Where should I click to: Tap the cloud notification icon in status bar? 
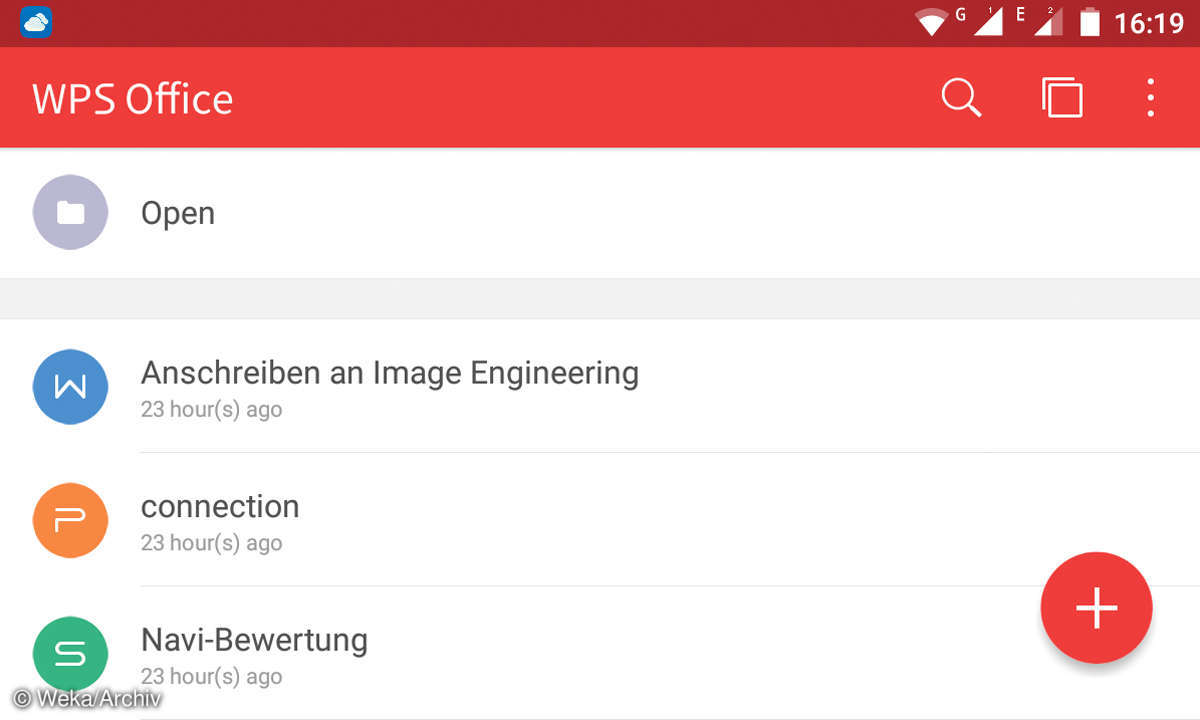click(x=36, y=21)
